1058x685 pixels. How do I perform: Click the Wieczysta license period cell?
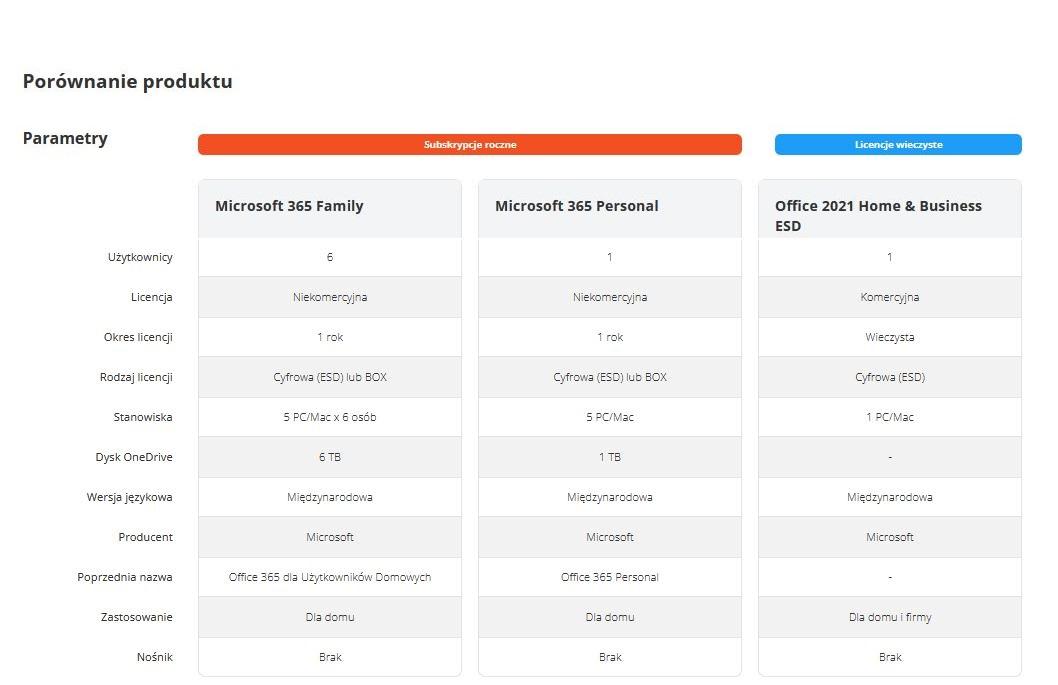[890, 337]
